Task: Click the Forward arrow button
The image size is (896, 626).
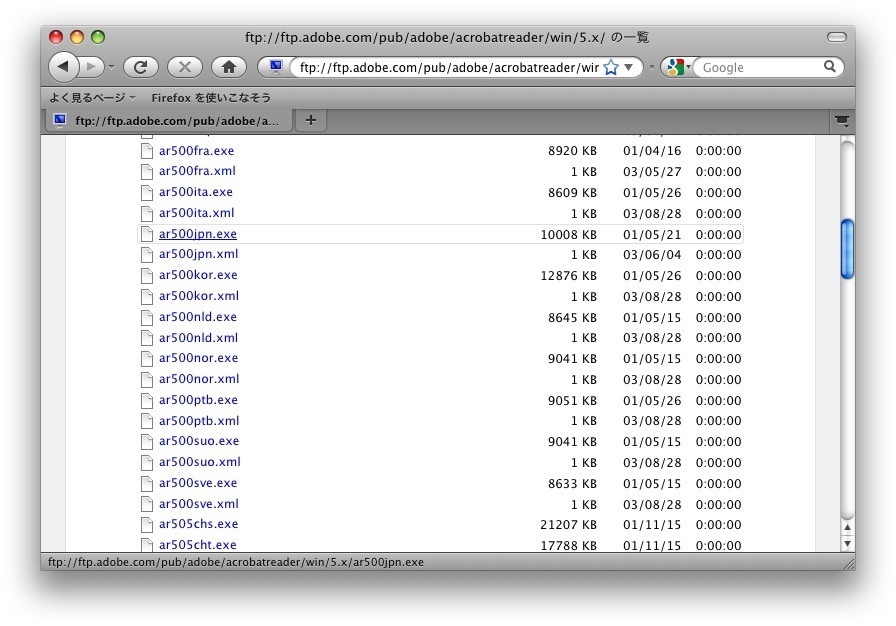Action: (x=91, y=67)
